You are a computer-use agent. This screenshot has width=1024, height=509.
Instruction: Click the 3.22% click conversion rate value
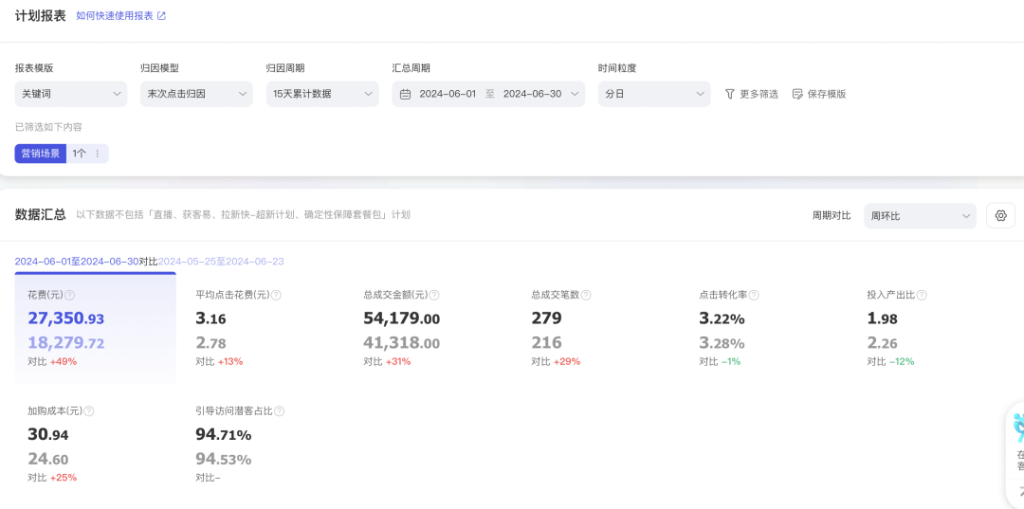coord(722,319)
